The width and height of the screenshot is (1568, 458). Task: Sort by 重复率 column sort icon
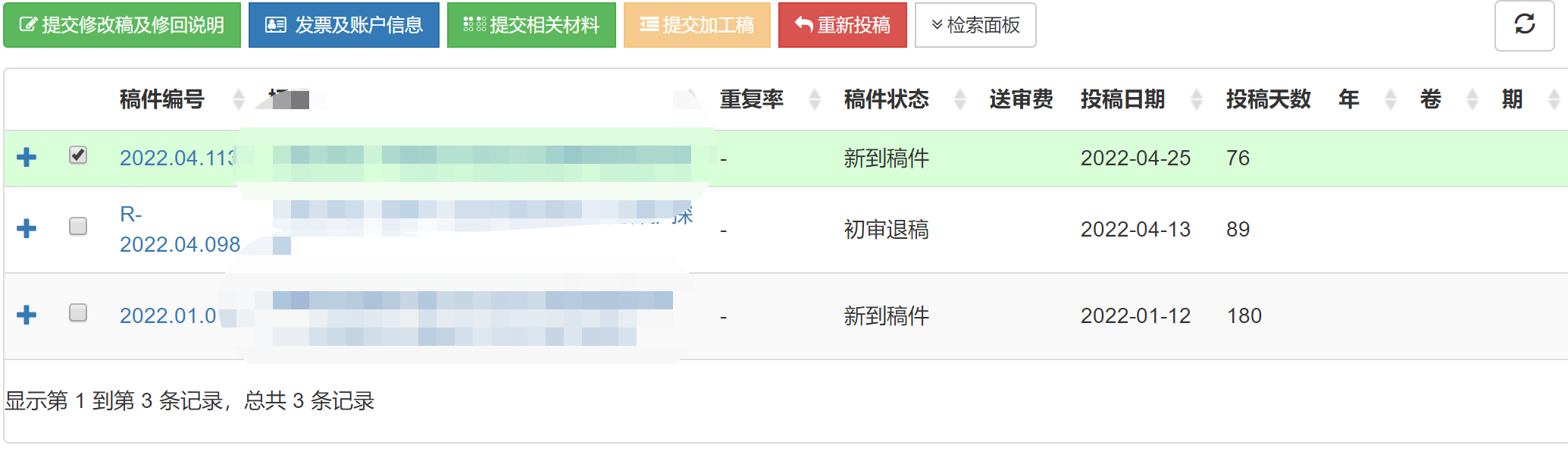click(x=815, y=99)
